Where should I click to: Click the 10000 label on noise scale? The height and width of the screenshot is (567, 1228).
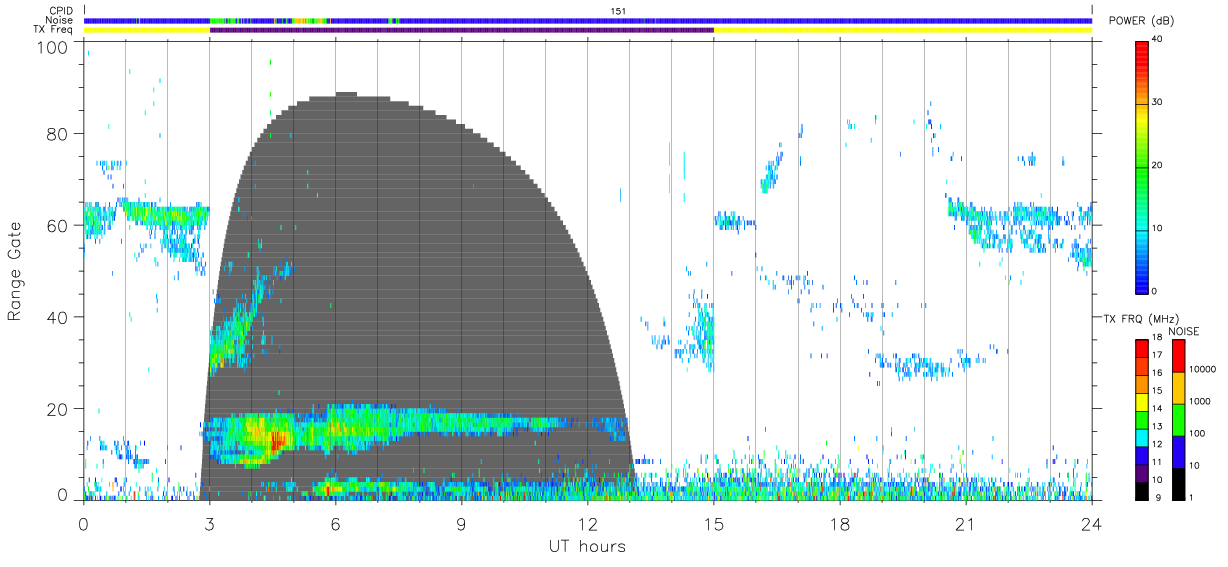click(x=1205, y=369)
